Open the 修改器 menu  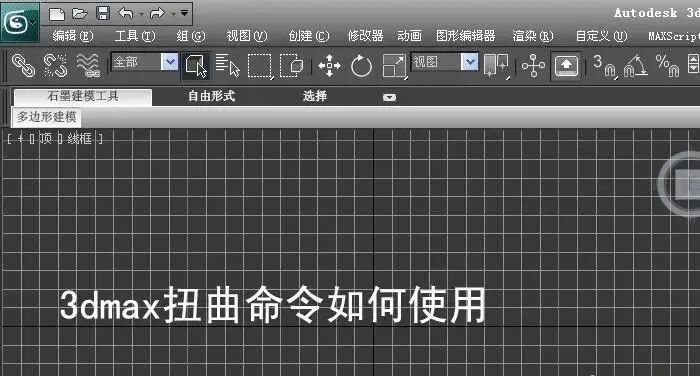(x=366, y=36)
